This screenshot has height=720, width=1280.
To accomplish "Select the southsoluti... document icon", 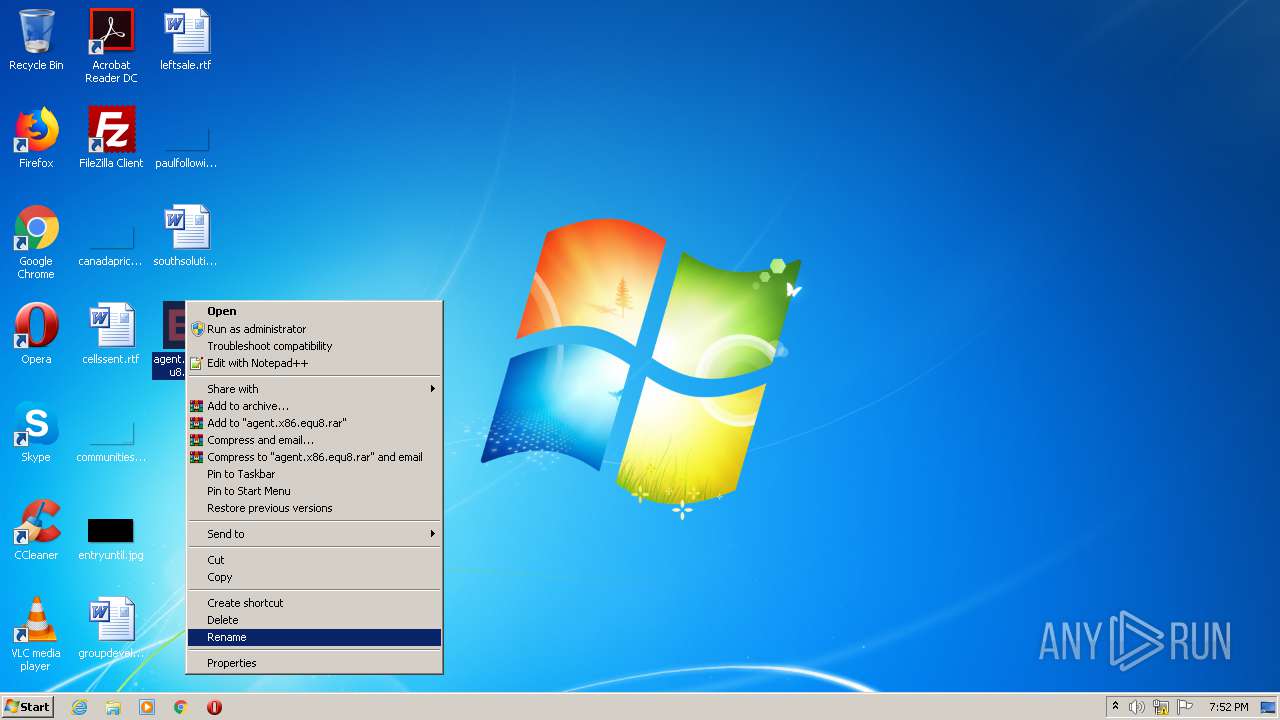I will (x=186, y=236).
